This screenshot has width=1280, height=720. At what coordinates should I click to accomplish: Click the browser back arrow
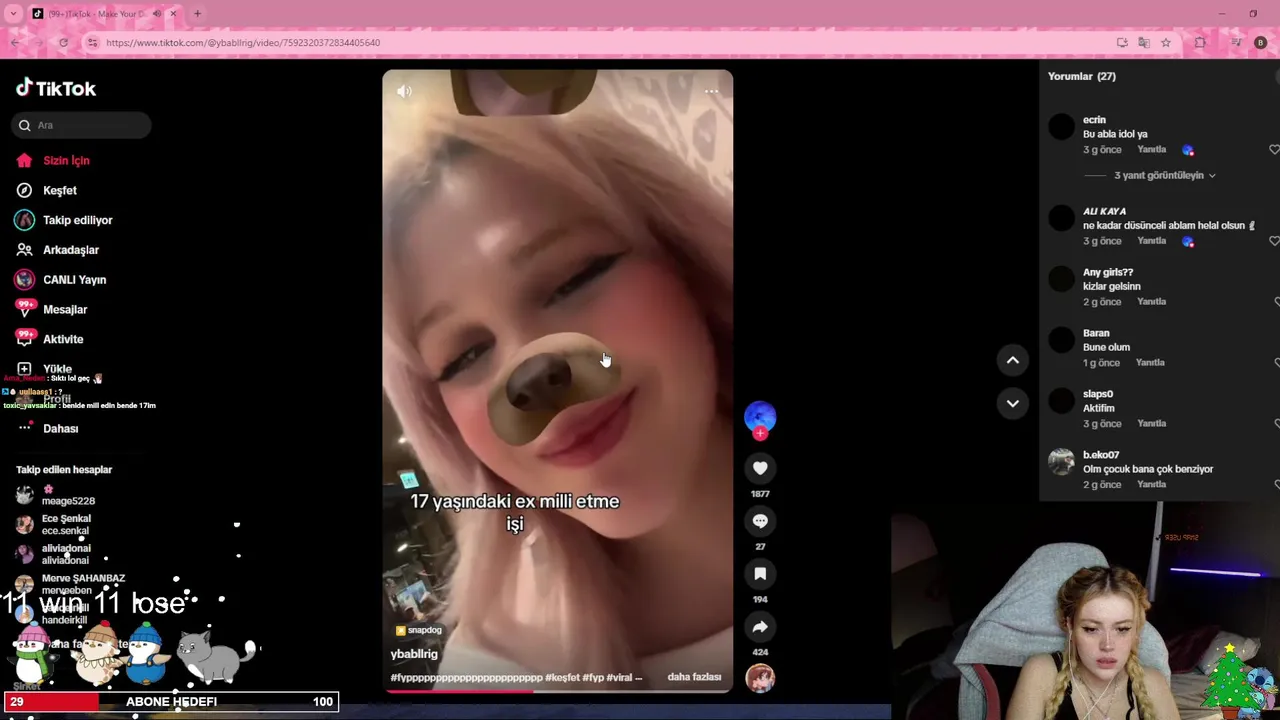coord(15,43)
